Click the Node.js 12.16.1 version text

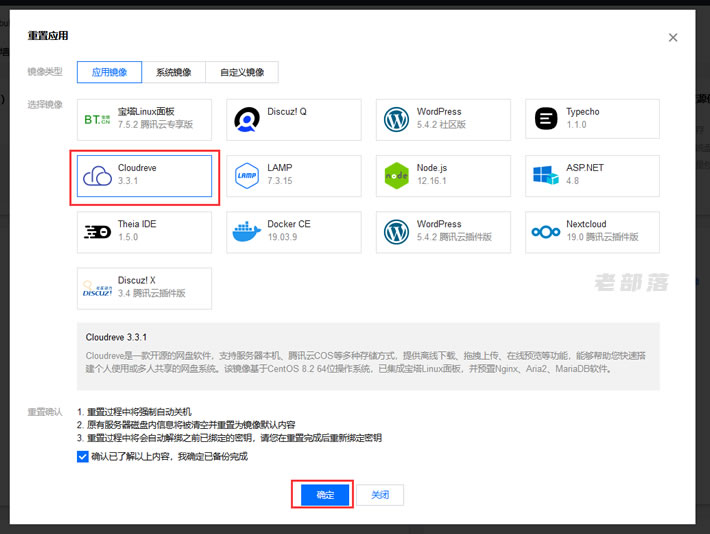432,181
